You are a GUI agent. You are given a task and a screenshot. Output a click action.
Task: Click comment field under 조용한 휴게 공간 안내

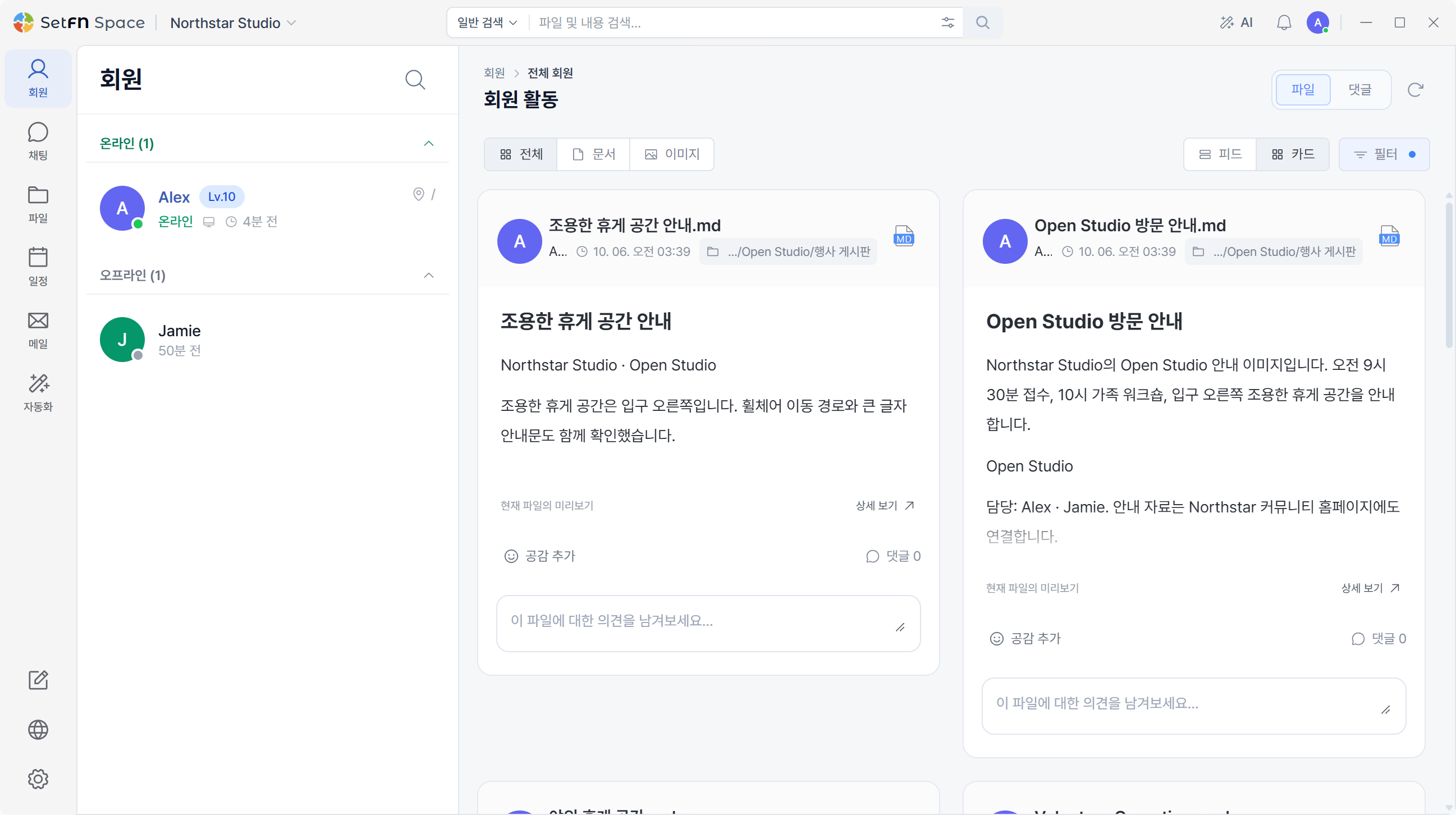click(x=708, y=624)
